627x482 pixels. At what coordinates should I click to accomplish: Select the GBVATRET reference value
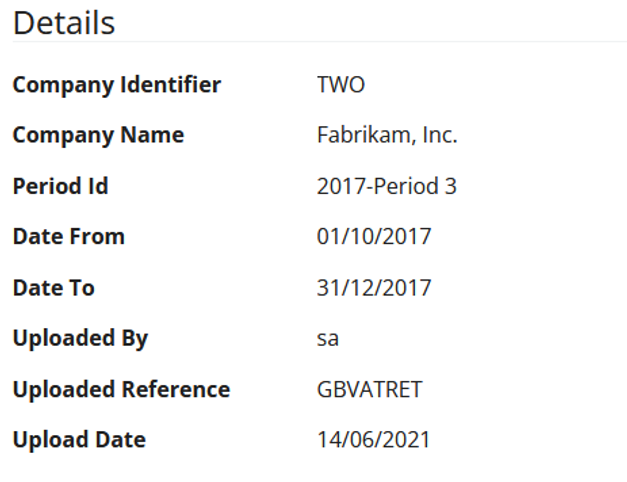pos(369,389)
